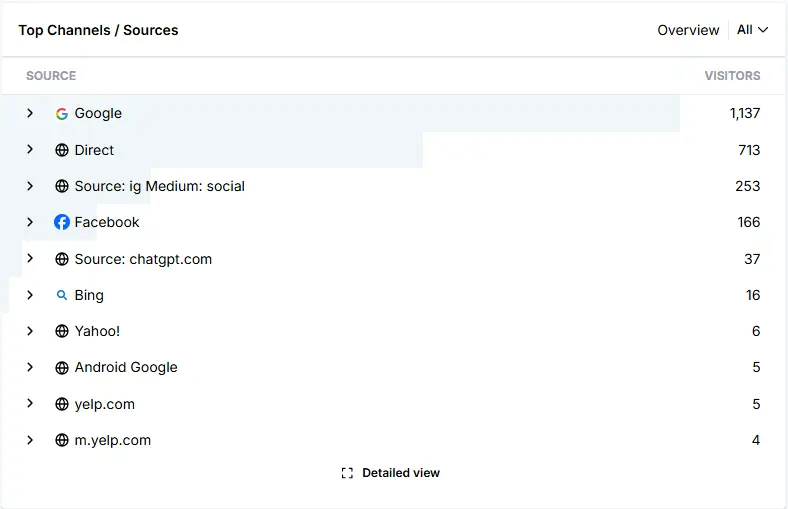The width and height of the screenshot is (788, 509).
Task: Expand the Bing source row
Action: (x=30, y=295)
